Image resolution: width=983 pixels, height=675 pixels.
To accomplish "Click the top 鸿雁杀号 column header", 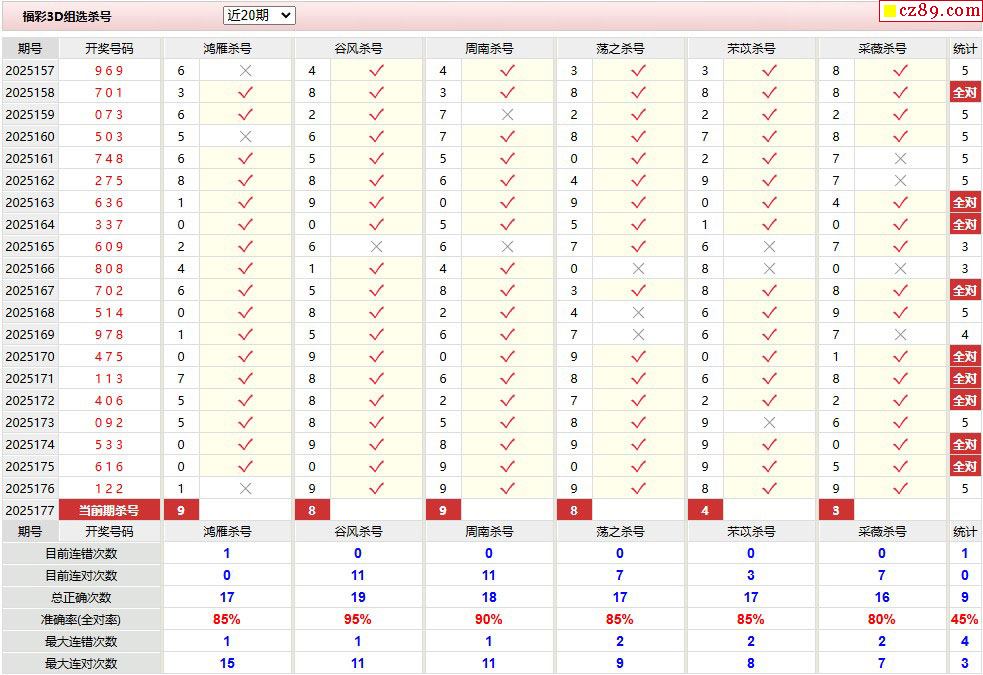I will pos(228,49).
